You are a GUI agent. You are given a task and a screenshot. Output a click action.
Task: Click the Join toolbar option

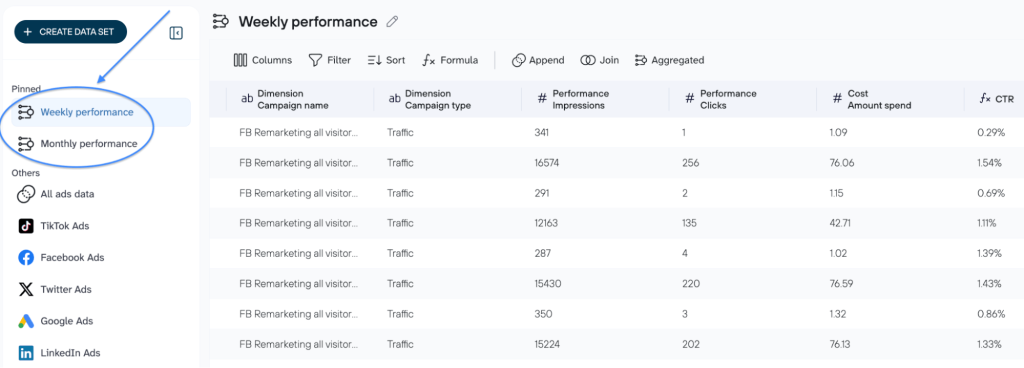tap(599, 60)
